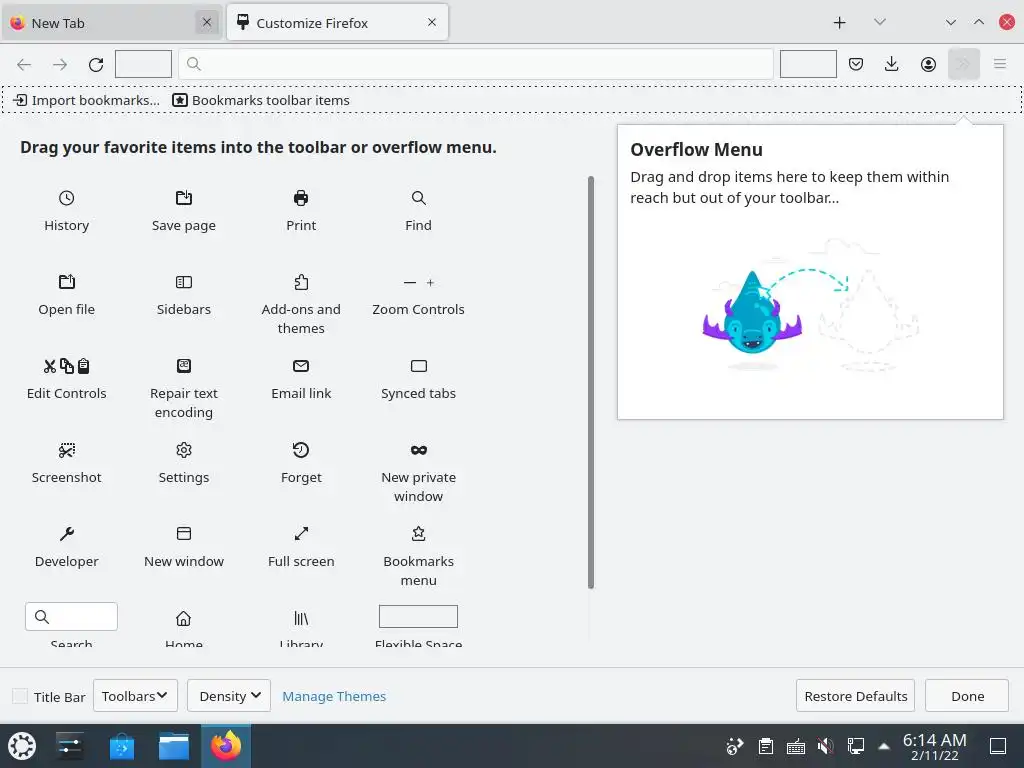Open the hamburger application menu
This screenshot has height=768, width=1024.
pos(1000,64)
